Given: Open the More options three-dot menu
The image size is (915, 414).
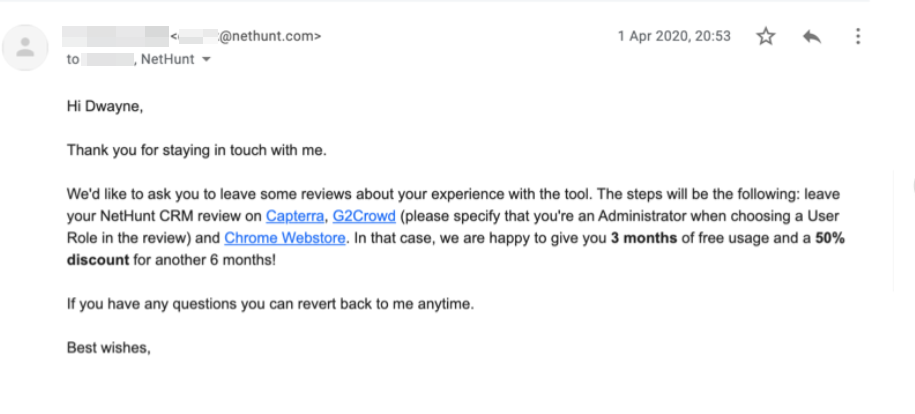Looking at the screenshot, I should pyautogui.click(x=857, y=36).
